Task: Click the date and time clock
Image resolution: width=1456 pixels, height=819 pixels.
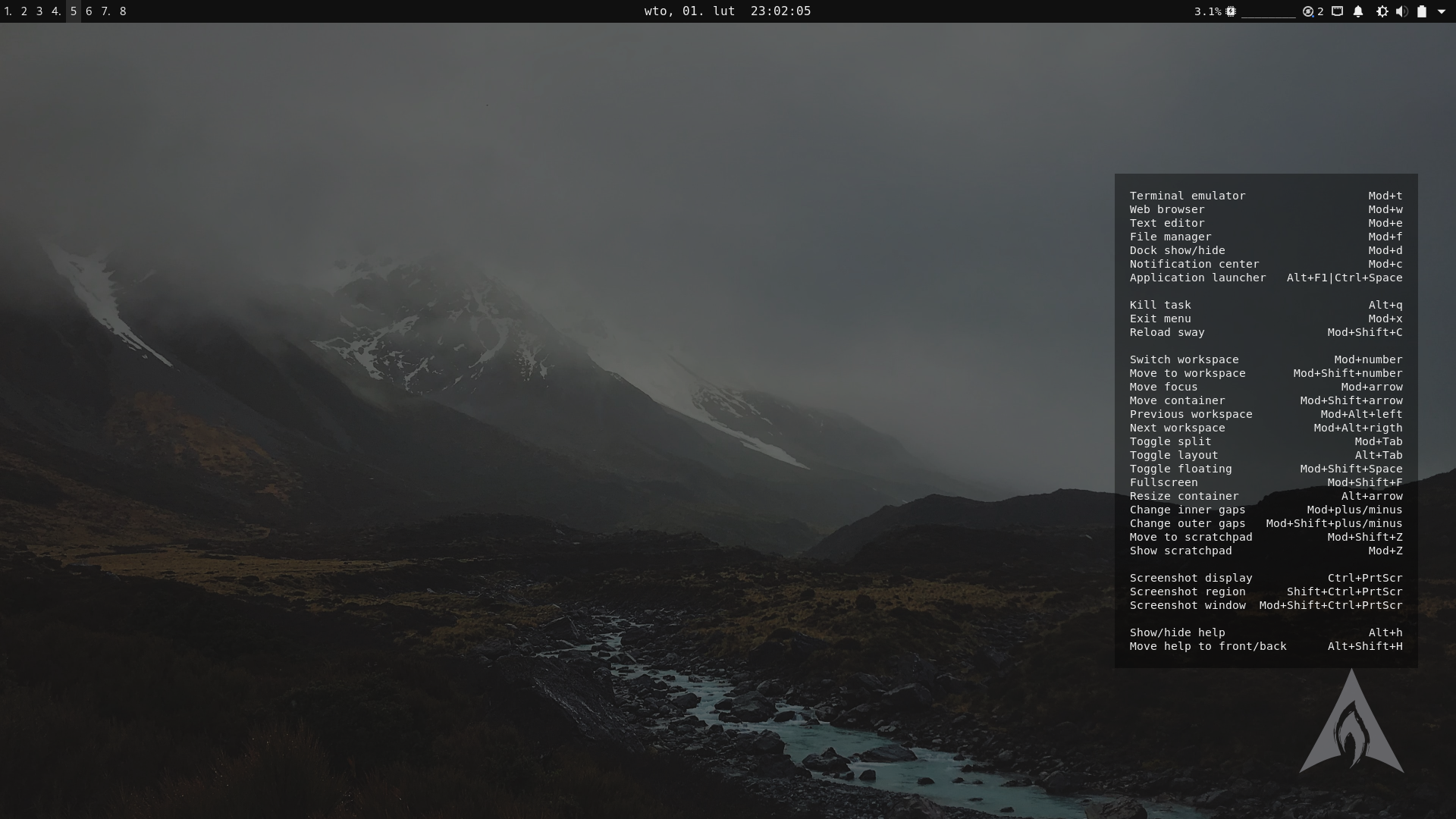Action: pyautogui.click(x=727, y=11)
